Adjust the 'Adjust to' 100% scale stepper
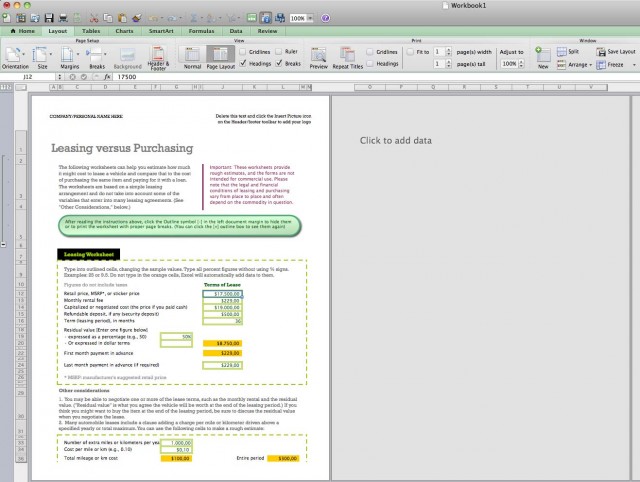The image size is (640, 482). [521, 64]
